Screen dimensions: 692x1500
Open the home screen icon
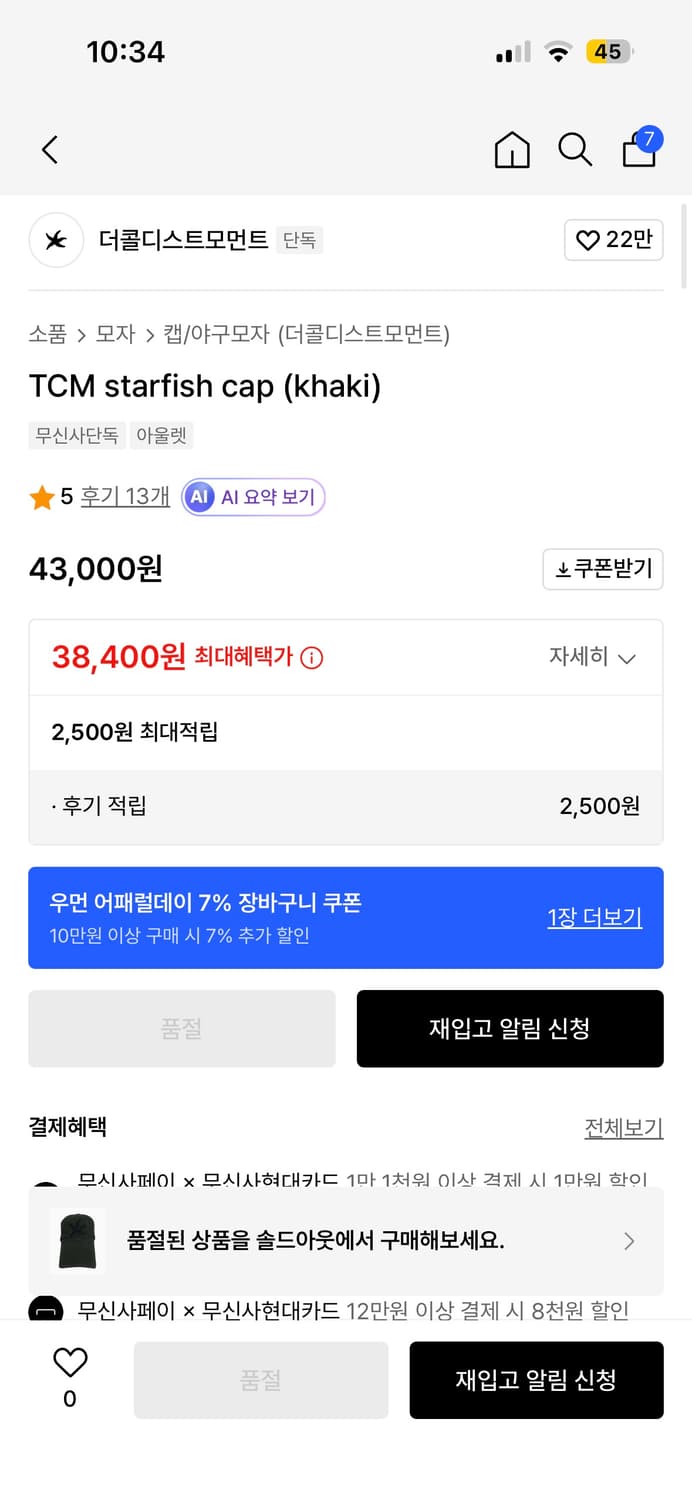(511, 149)
